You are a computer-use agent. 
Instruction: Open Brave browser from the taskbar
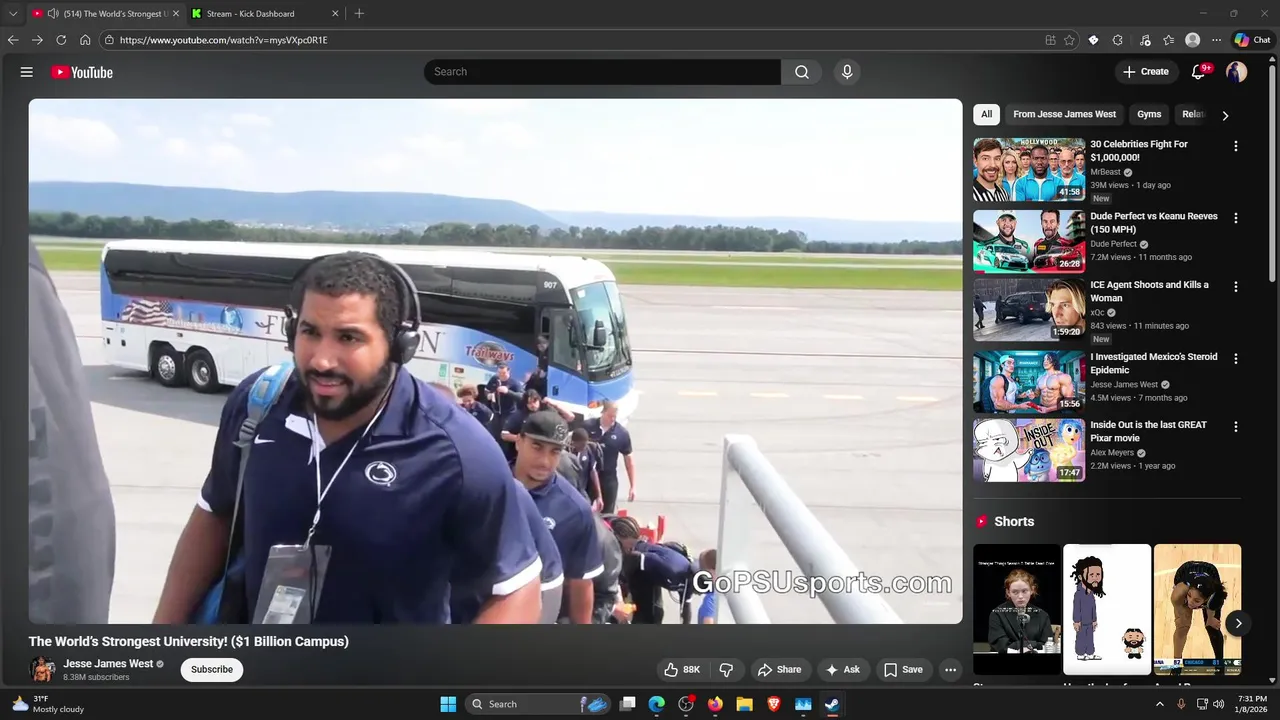[x=773, y=704]
